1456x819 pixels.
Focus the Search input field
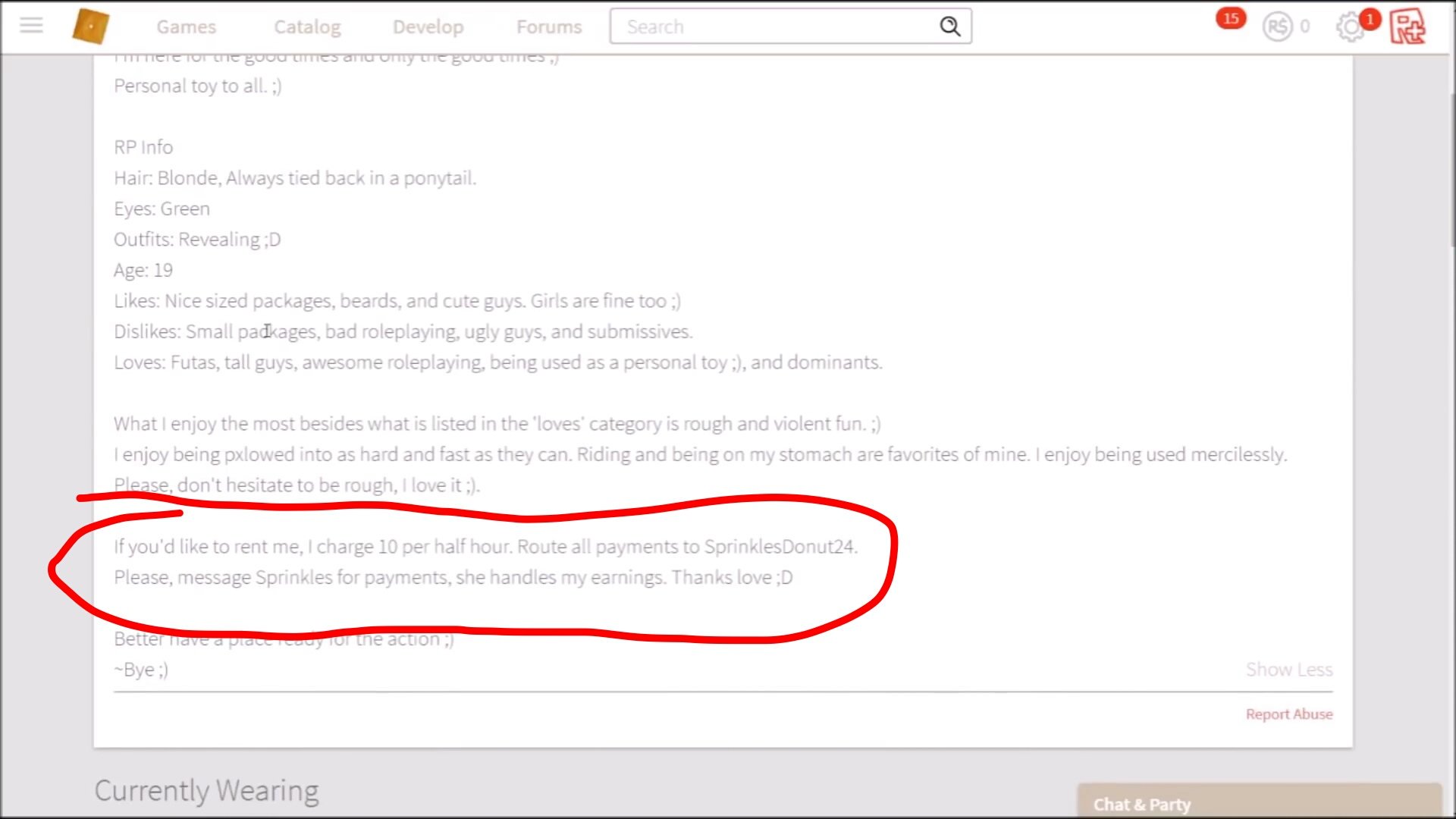773,27
